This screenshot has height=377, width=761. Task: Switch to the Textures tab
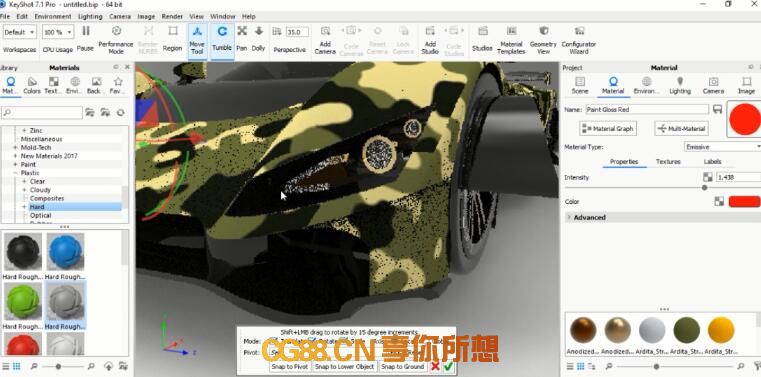click(668, 162)
